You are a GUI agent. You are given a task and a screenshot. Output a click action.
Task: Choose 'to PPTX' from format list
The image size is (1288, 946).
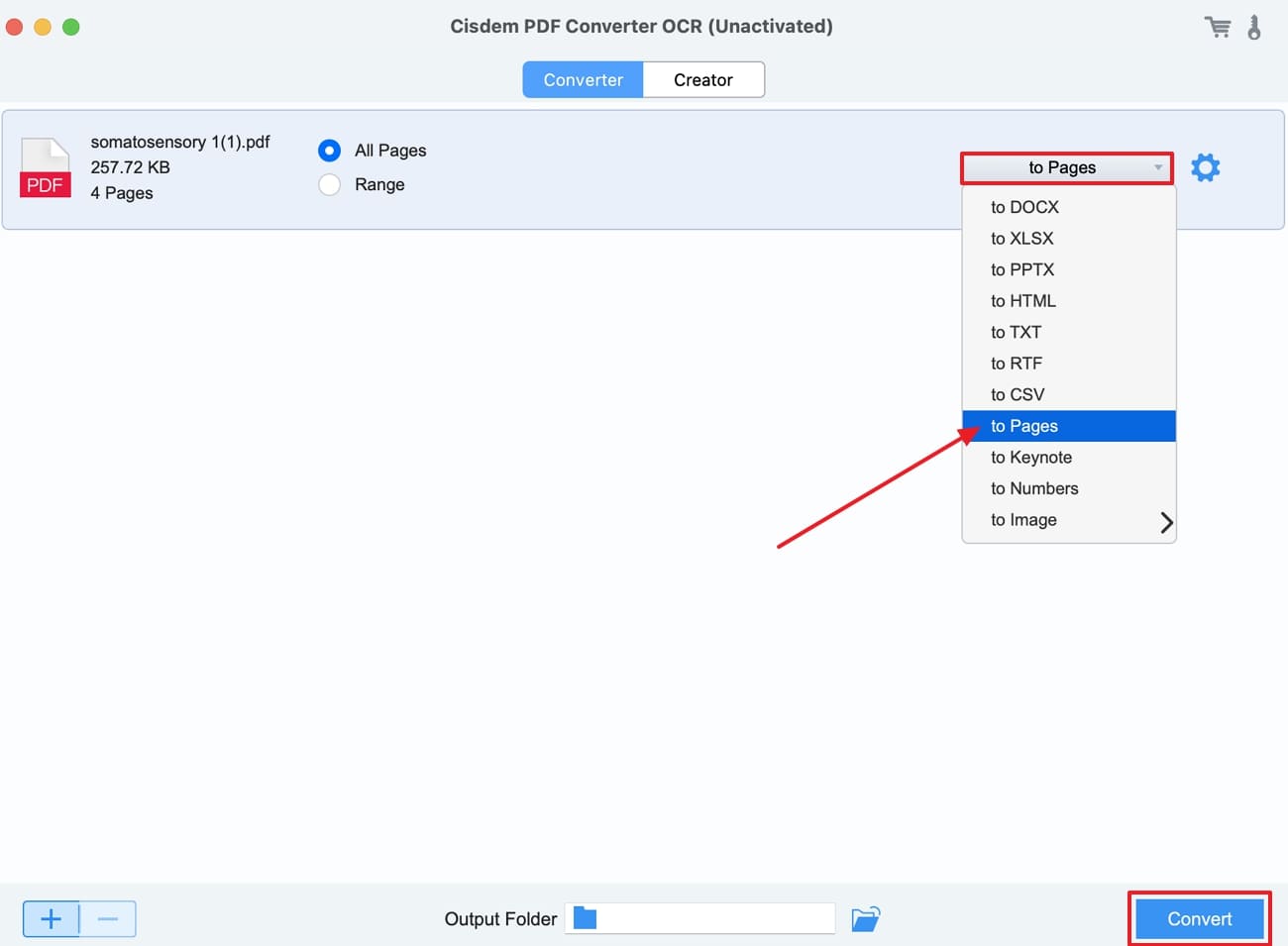click(1069, 269)
